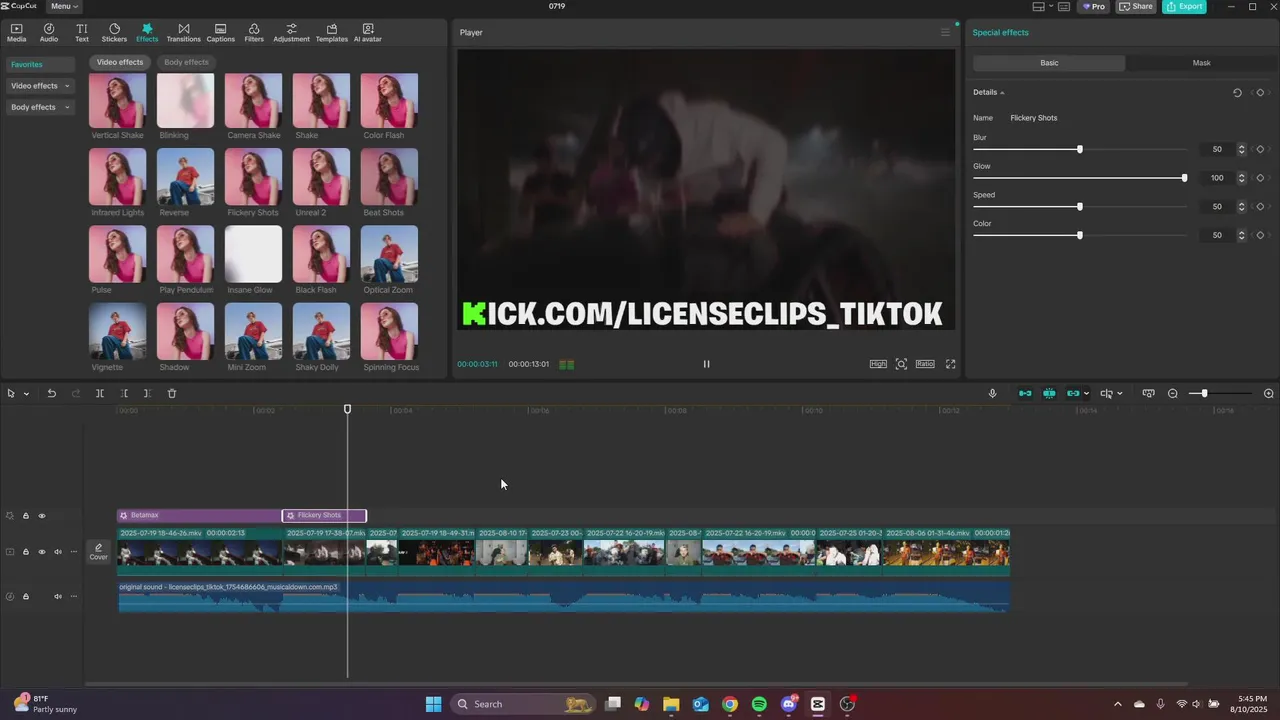
Task: Lock the effects track
Action: (x=26, y=516)
